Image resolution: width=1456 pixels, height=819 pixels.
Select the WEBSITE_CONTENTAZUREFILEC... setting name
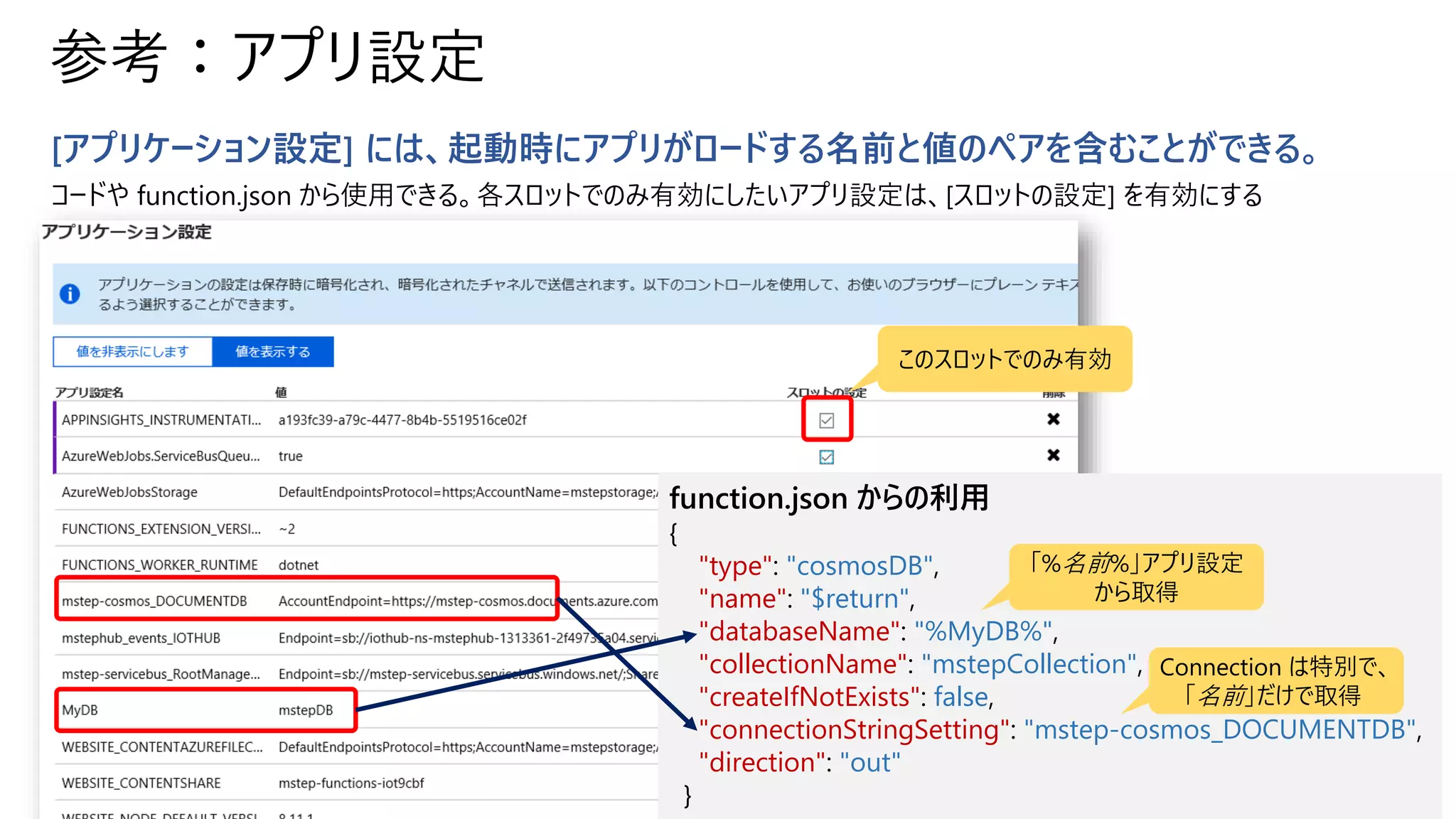tap(162, 746)
